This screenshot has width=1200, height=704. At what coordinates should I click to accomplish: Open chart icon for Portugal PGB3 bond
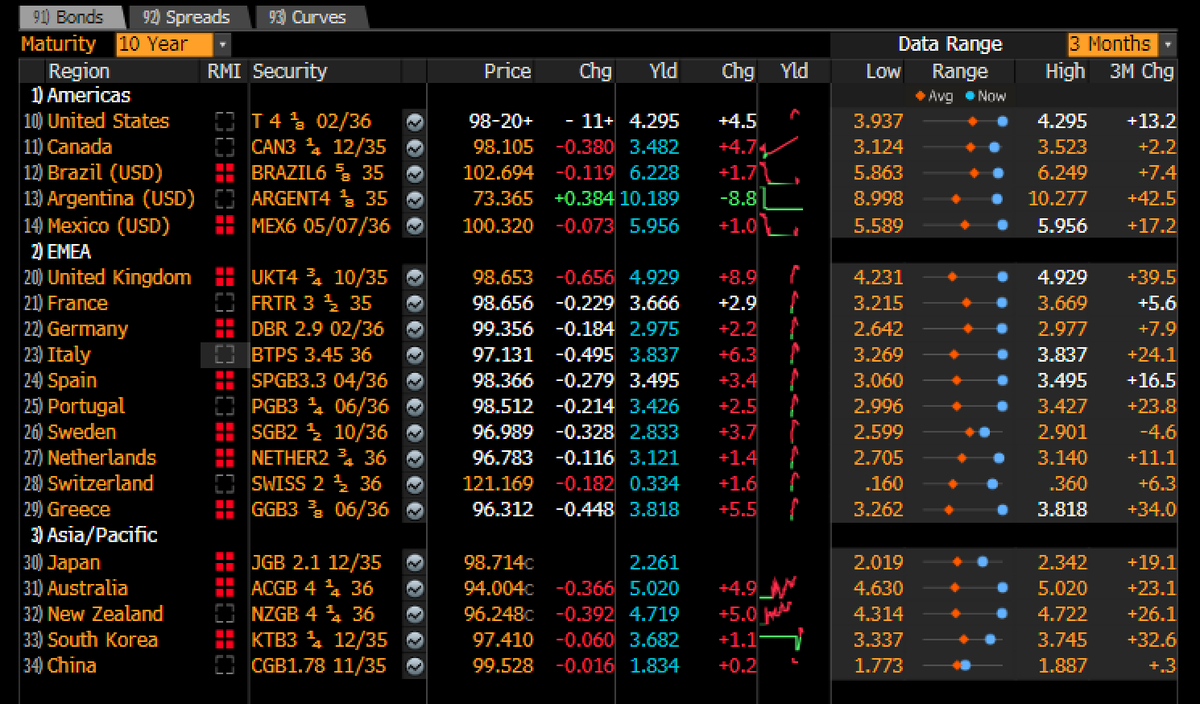coord(414,407)
